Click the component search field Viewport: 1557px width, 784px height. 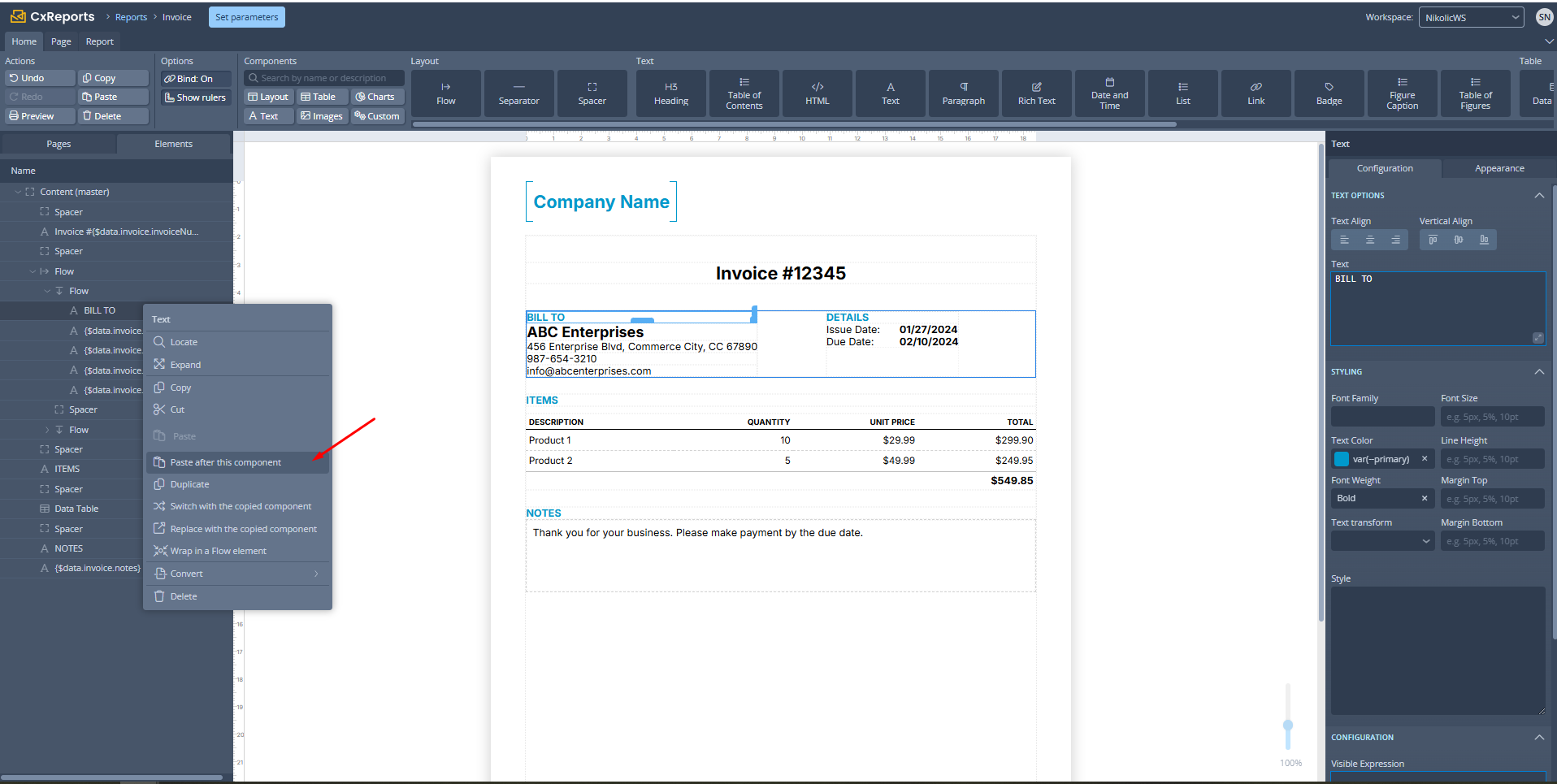click(325, 78)
